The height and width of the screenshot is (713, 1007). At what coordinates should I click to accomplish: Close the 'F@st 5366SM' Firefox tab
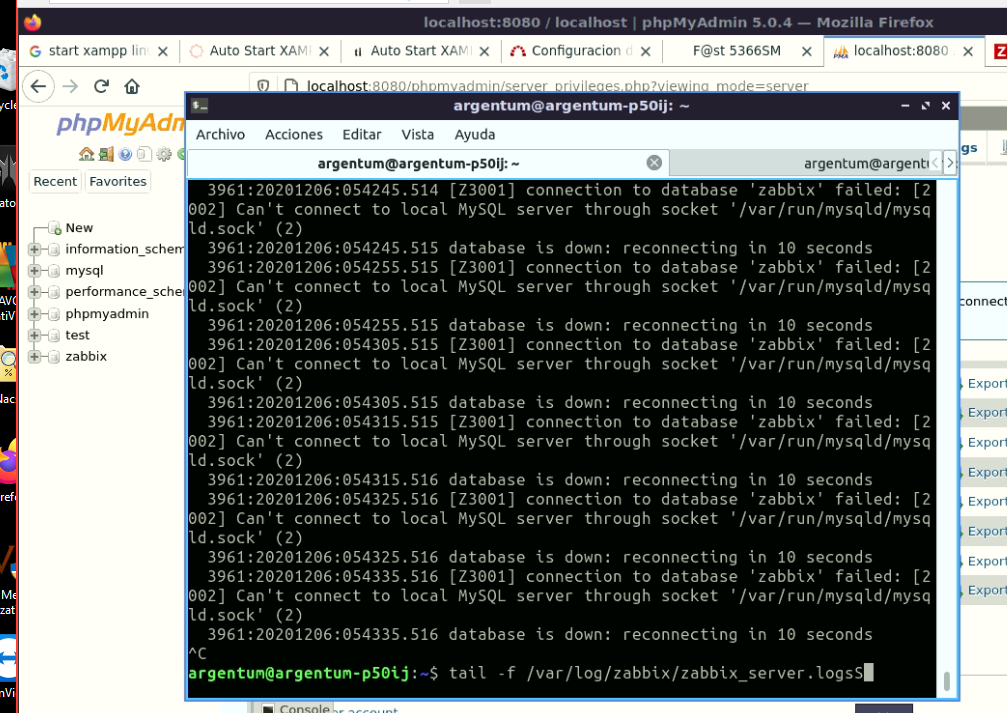[807, 51]
